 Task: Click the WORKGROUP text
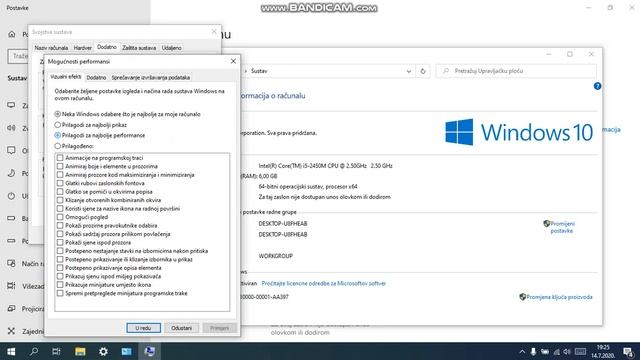pos(276,256)
